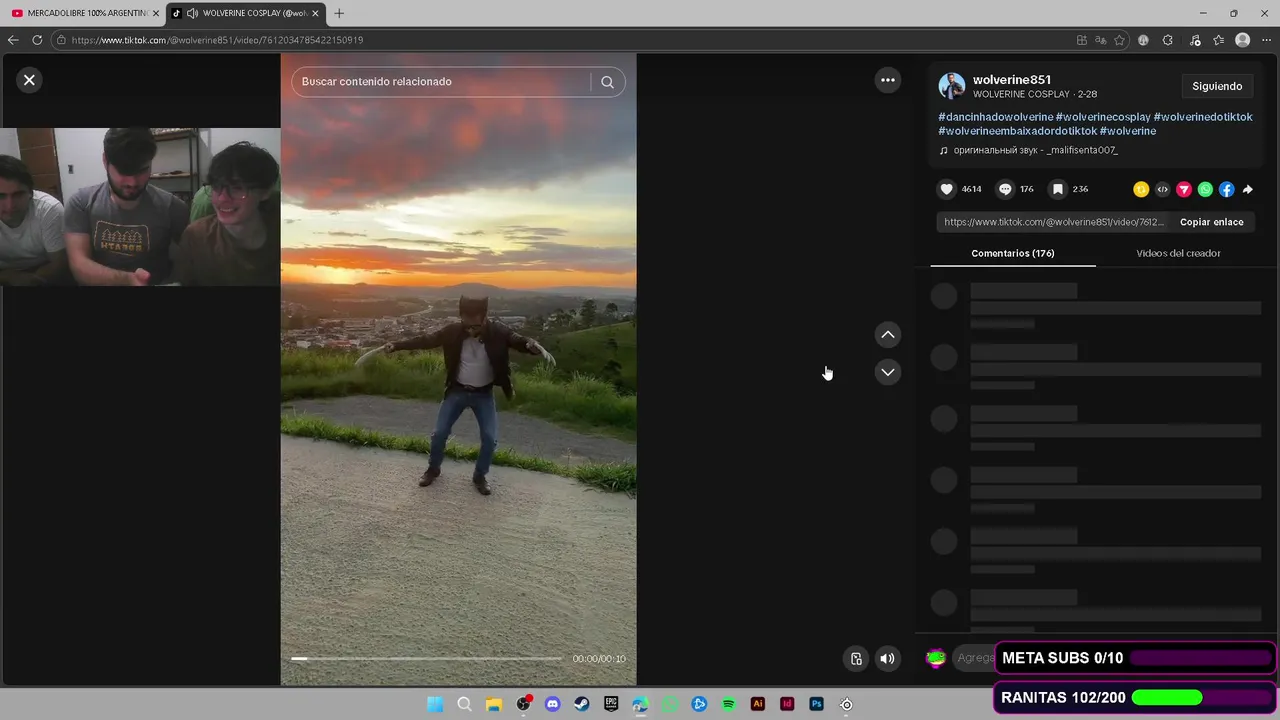This screenshot has width=1280, height=720.
Task: Reload the page
Action: [x=37, y=40]
